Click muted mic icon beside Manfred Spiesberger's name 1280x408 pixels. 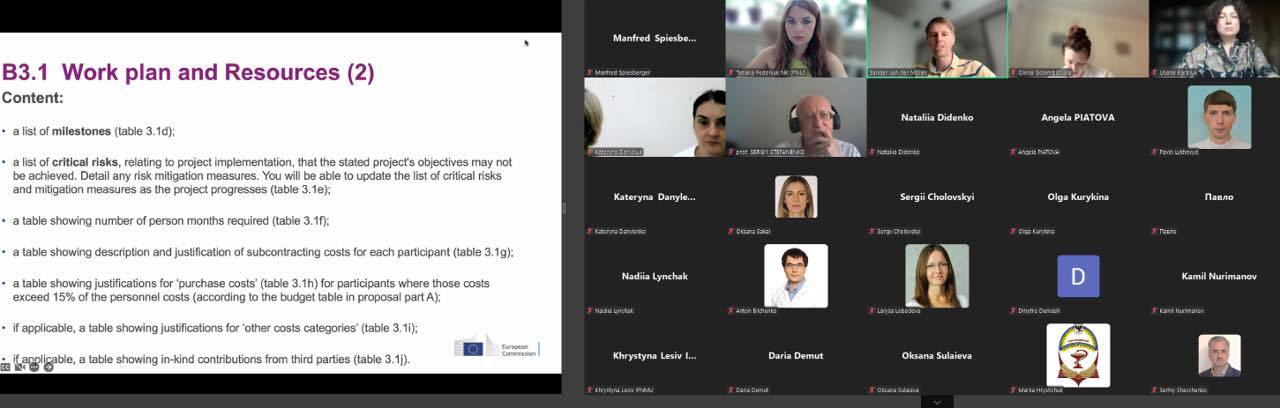click(x=590, y=73)
